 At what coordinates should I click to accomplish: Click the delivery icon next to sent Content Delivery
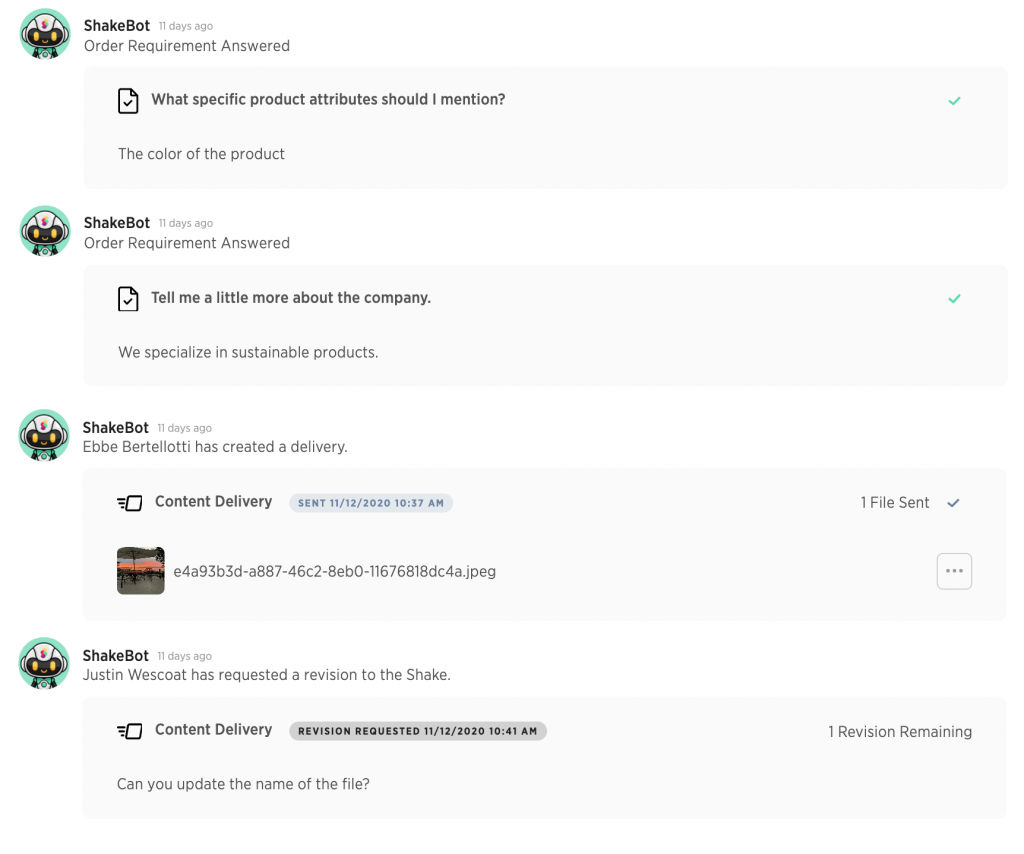point(129,503)
